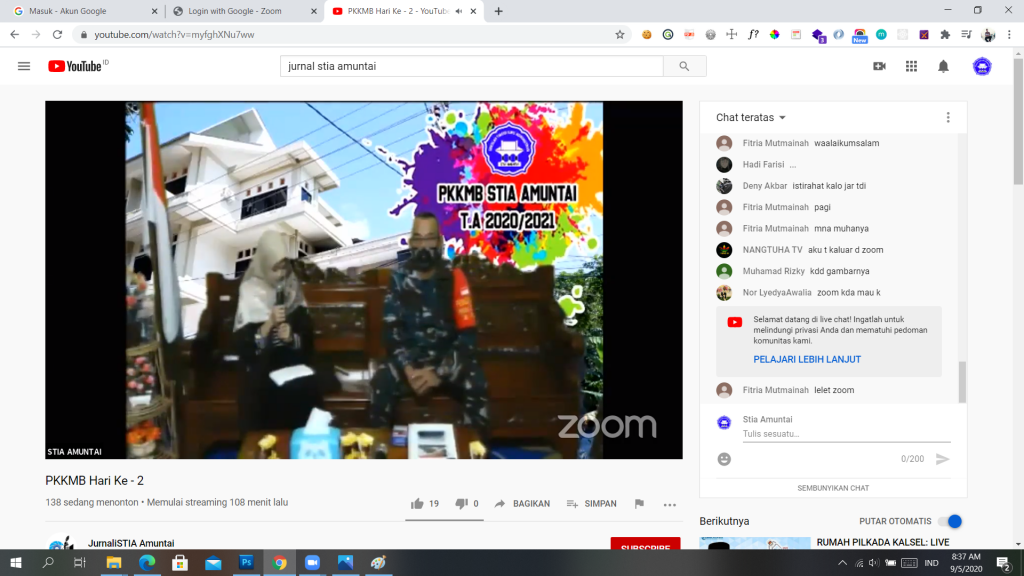Select the PKKMB Hari Ke - 2 YouTube tab
Image resolution: width=1024 pixels, height=576 pixels.
click(403, 11)
